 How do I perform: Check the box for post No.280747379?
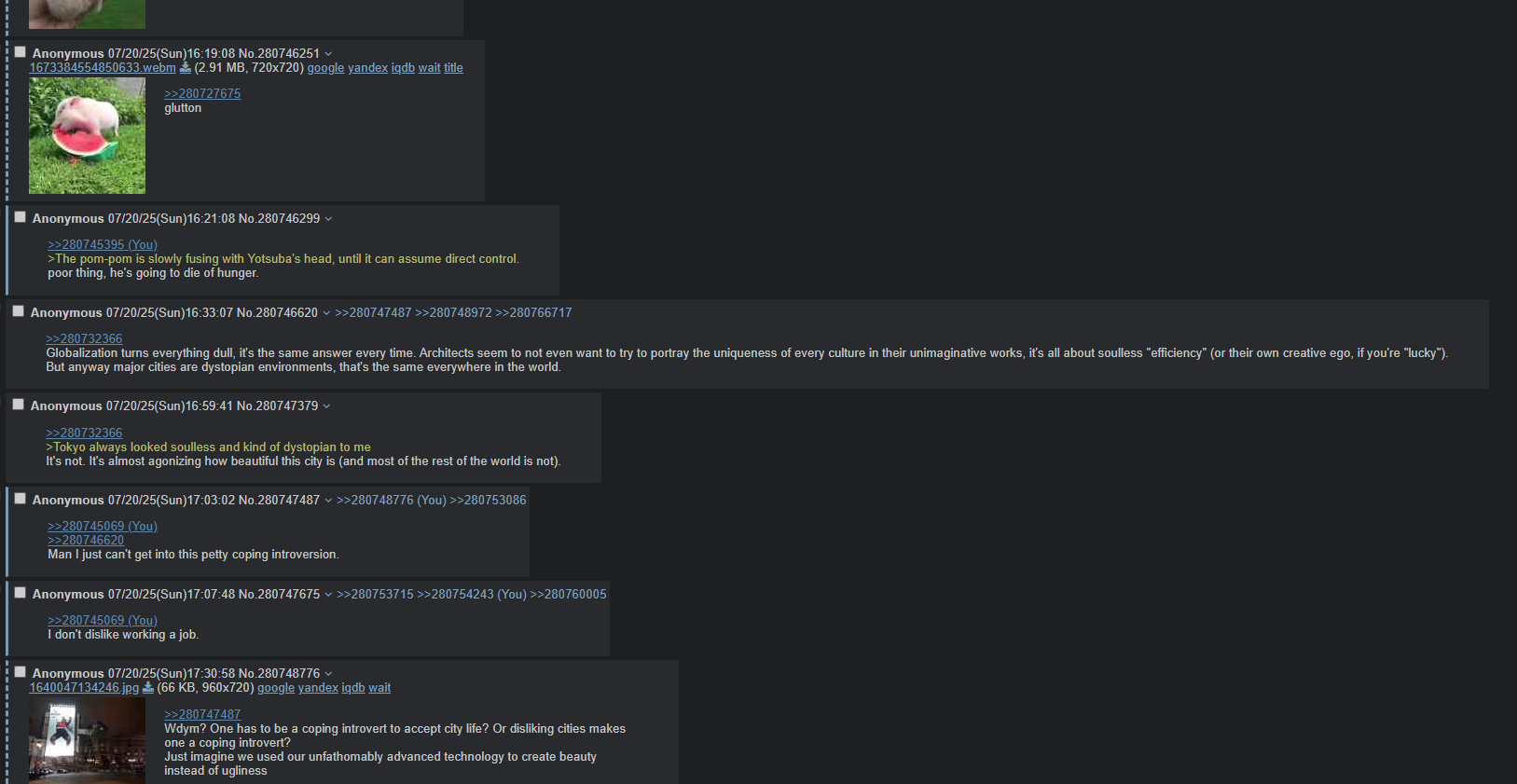point(18,405)
